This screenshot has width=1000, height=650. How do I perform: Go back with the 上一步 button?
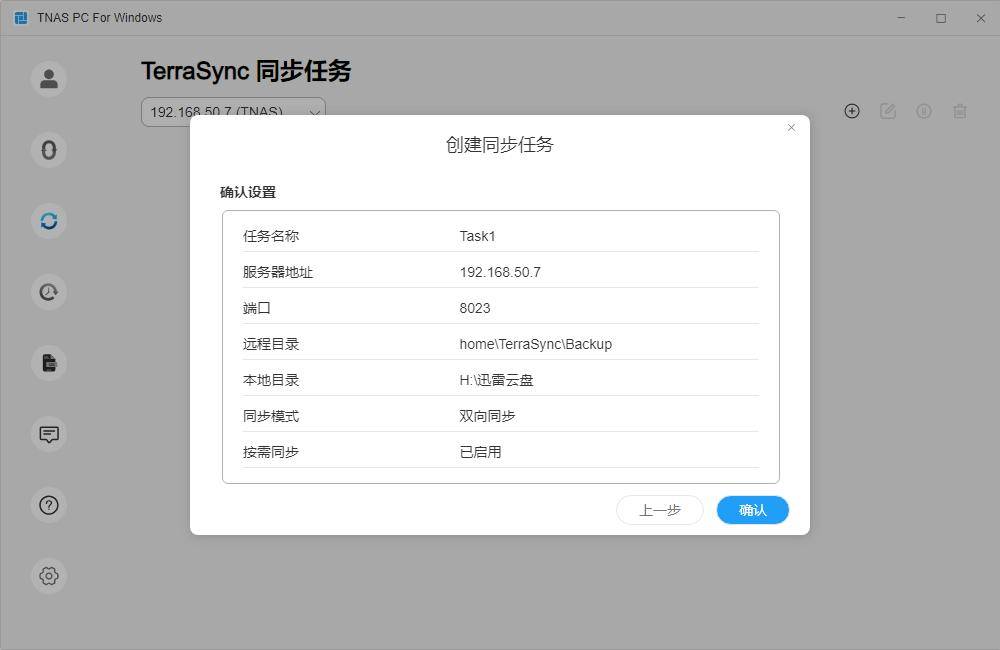point(660,510)
